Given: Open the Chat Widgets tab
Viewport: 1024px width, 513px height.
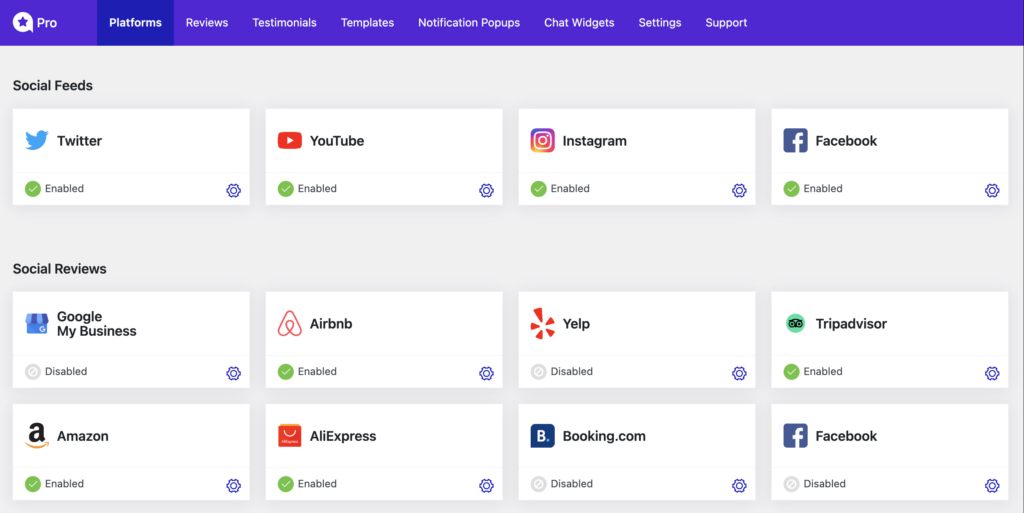Looking at the screenshot, I should click(x=579, y=23).
